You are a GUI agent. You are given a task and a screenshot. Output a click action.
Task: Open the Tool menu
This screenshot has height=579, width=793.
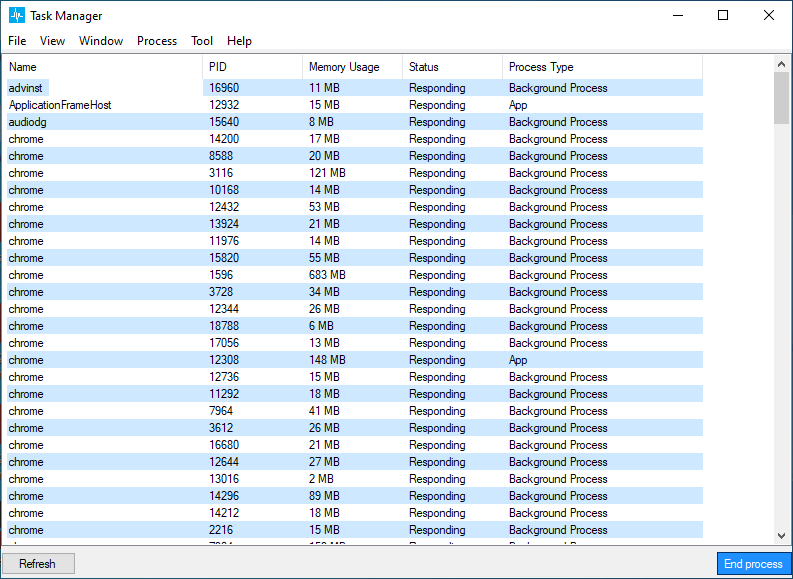pyautogui.click(x=202, y=41)
